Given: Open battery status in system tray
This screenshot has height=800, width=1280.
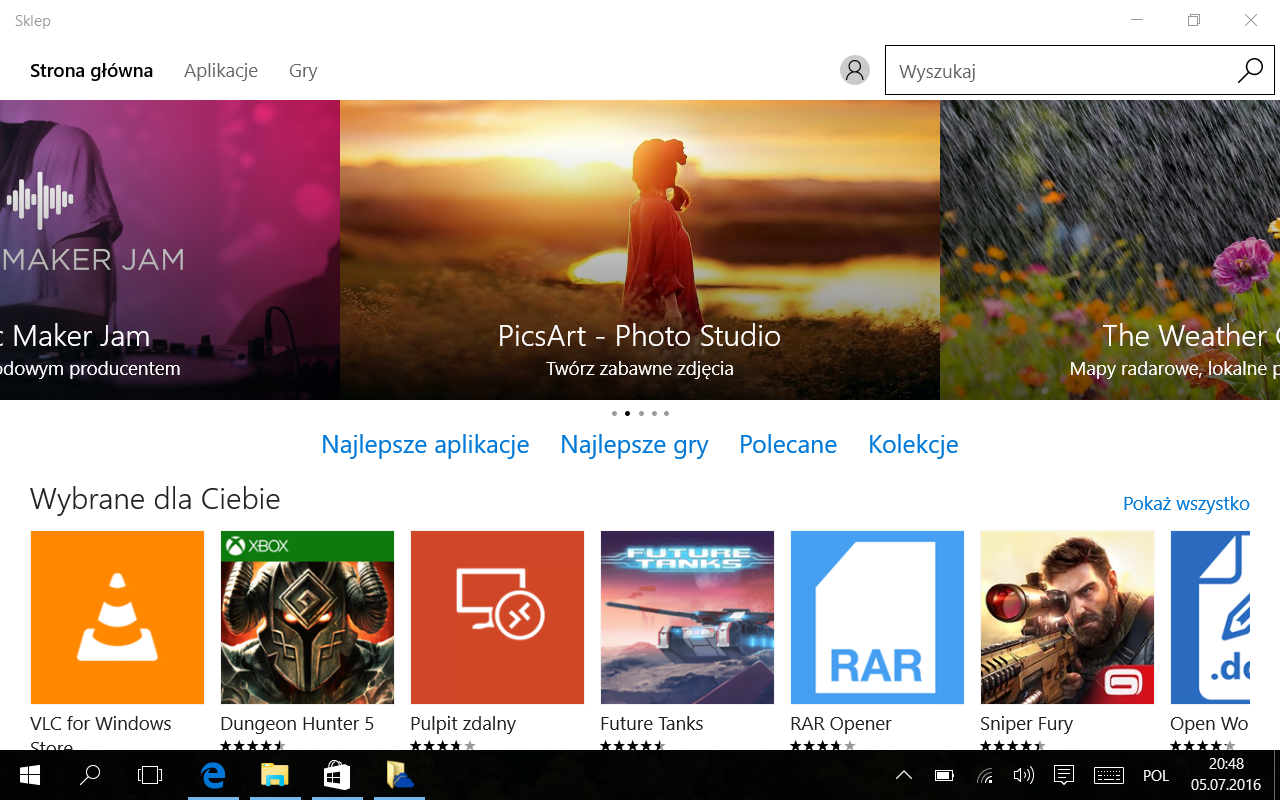Looking at the screenshot, I should pos(944,775).
